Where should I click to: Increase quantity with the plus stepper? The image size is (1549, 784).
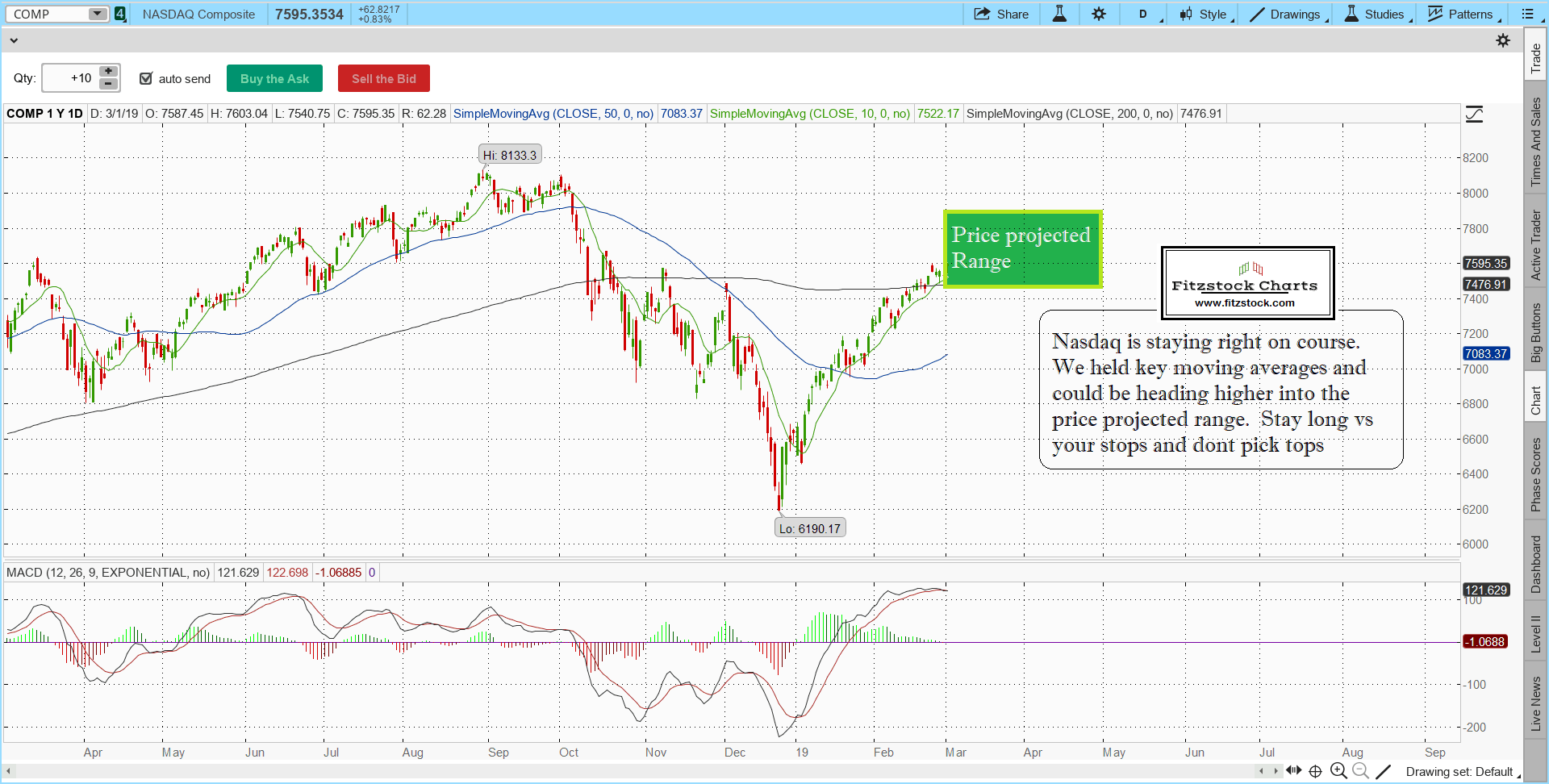click(x=108, y=72)
